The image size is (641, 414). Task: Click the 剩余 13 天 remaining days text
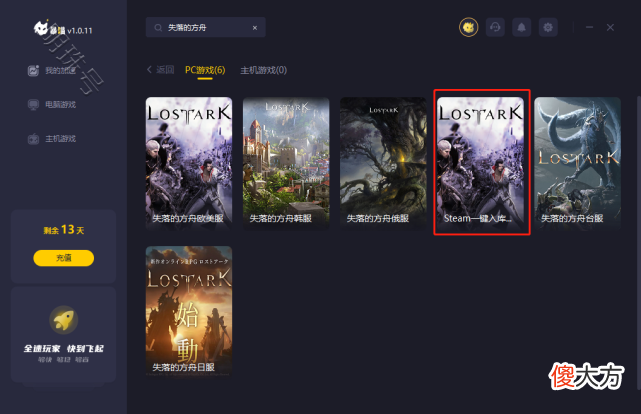[64, 230]
